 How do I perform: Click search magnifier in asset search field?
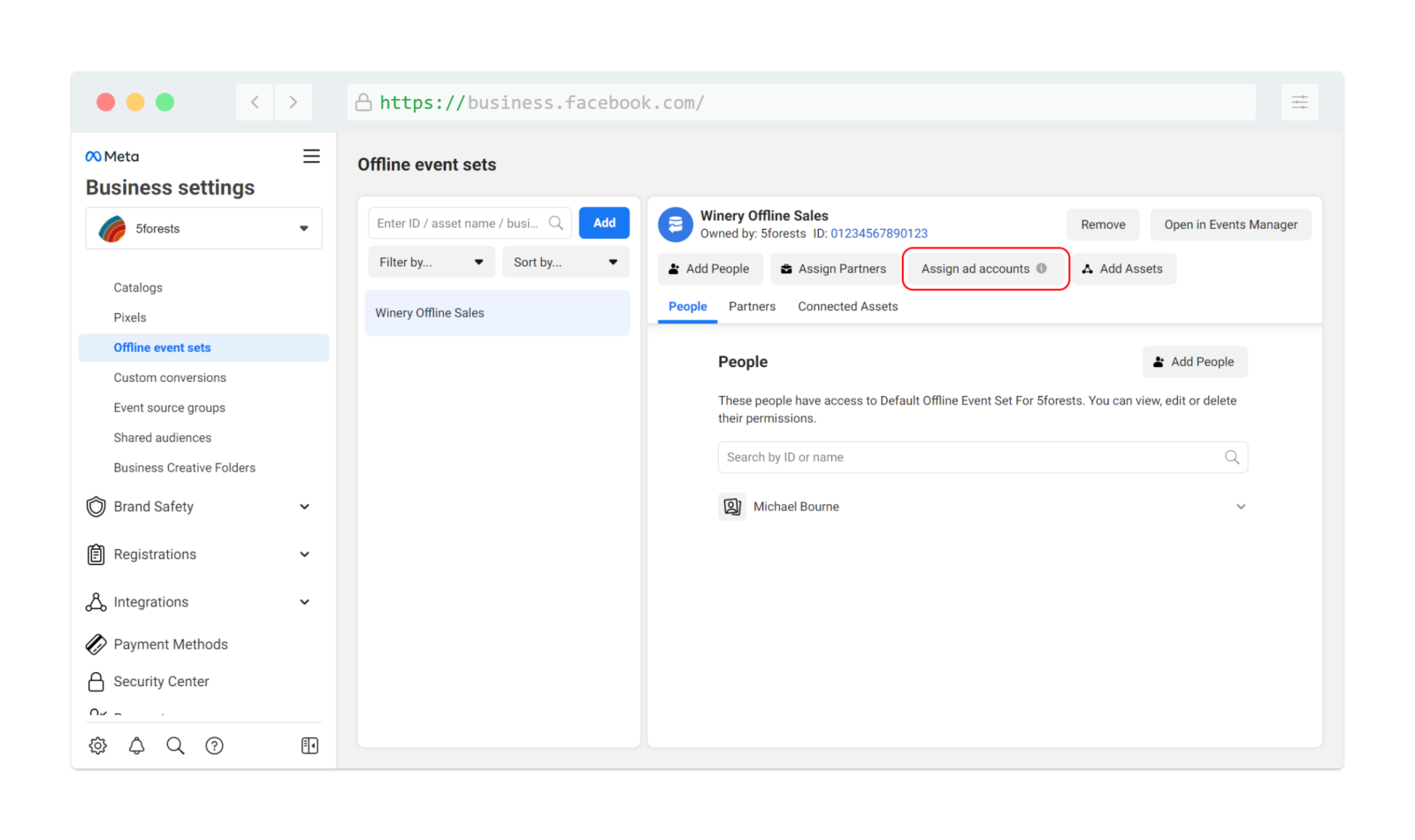click(x=556, y=223)
